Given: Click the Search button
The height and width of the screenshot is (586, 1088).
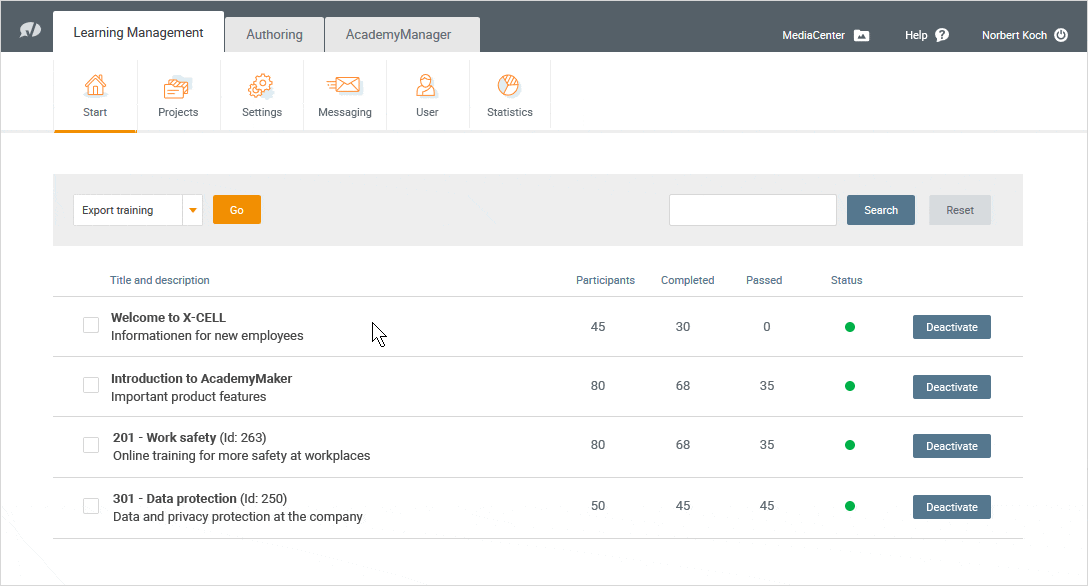Looking at the screenshot, I should pyautogui.click(x=881, y=210).
